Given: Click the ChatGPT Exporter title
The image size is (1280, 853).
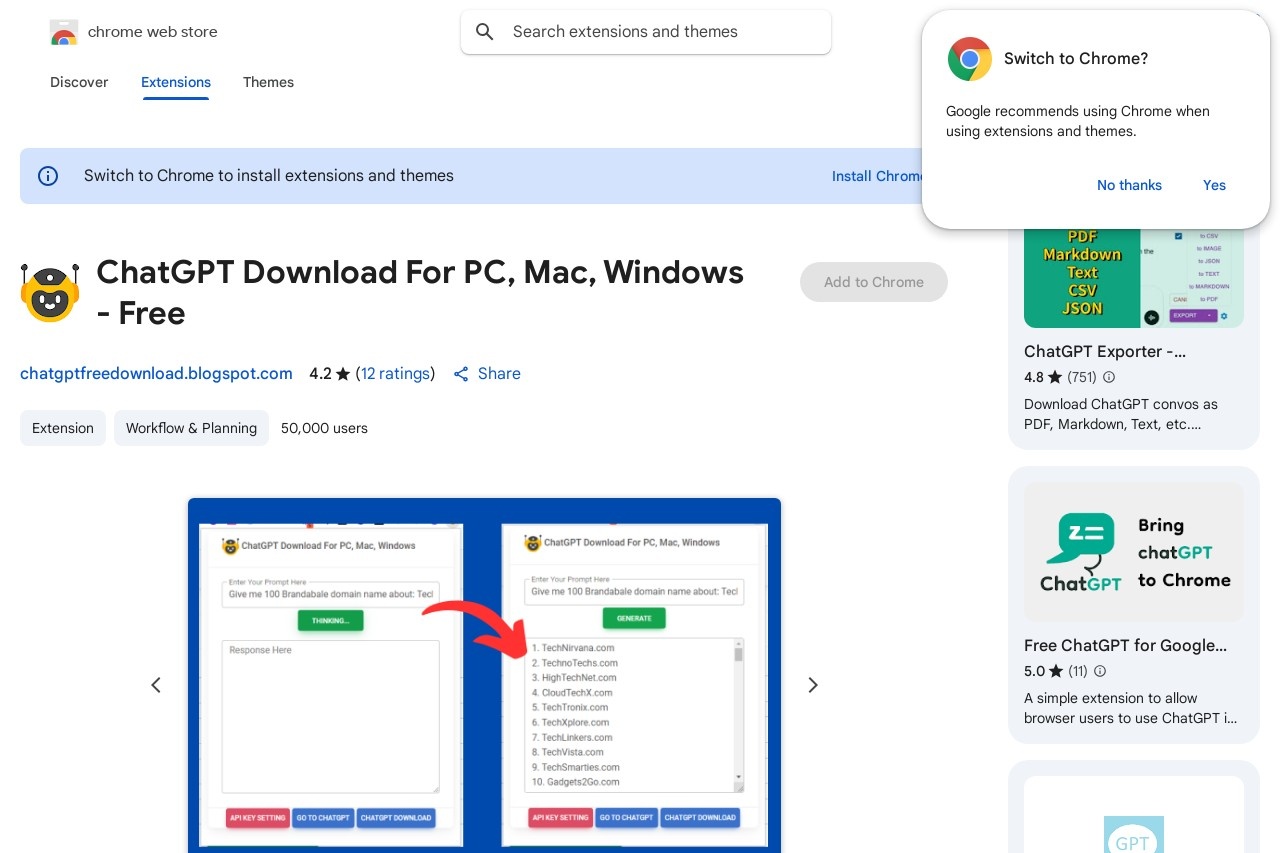Looking at the screenshot, I should pos(1105,352).
